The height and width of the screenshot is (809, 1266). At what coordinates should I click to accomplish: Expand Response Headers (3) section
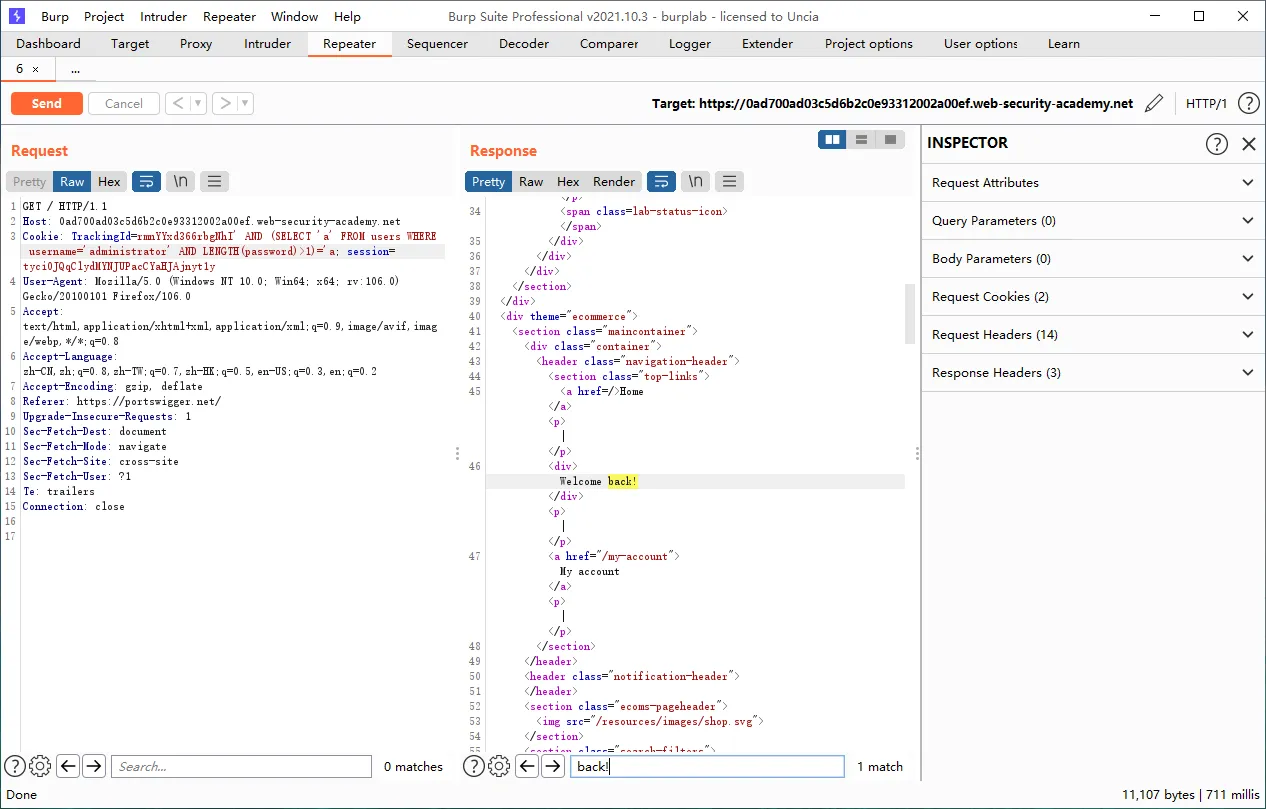pyautogui.click(x=1091, y=372)
